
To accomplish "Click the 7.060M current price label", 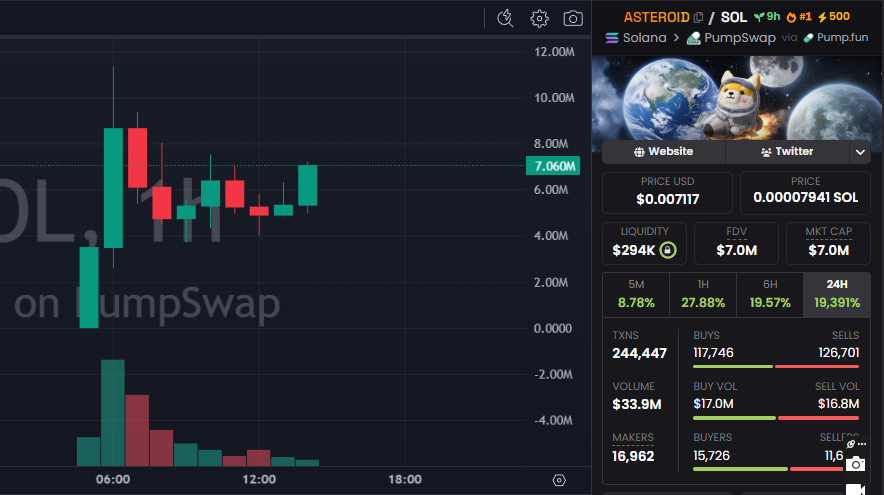I will [553, 166].
